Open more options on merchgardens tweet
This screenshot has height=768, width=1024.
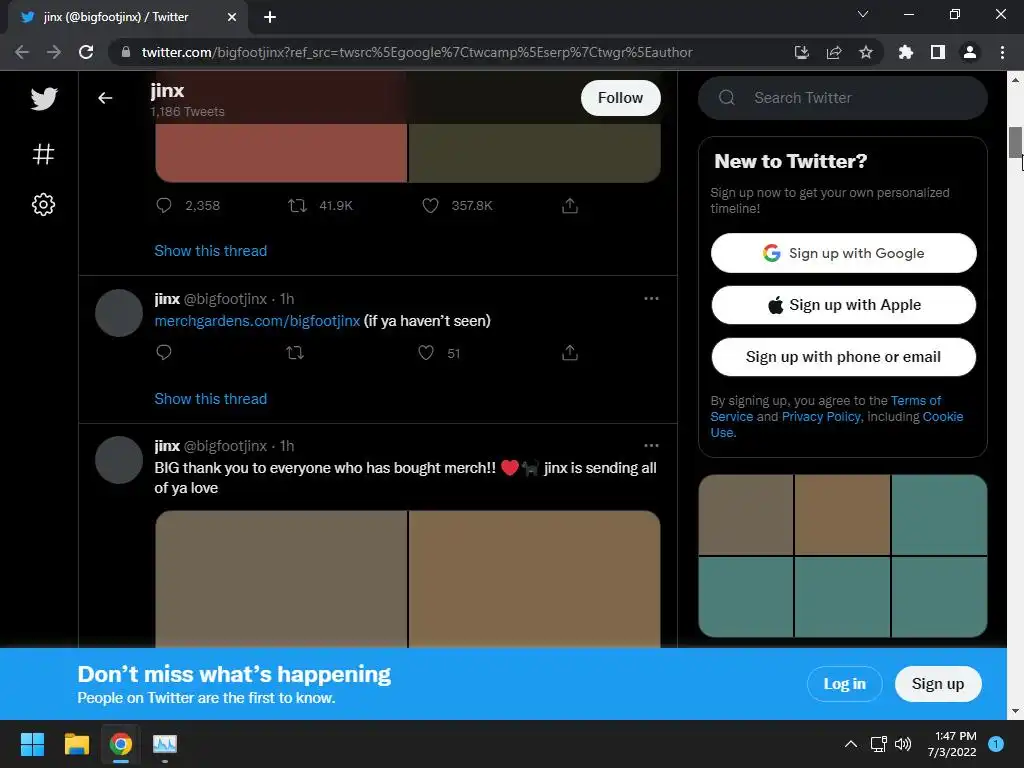(651, 298)
